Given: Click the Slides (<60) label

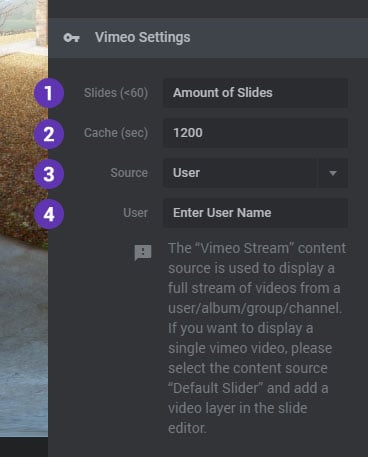Looking at the screenshot, I should point(116,93).
